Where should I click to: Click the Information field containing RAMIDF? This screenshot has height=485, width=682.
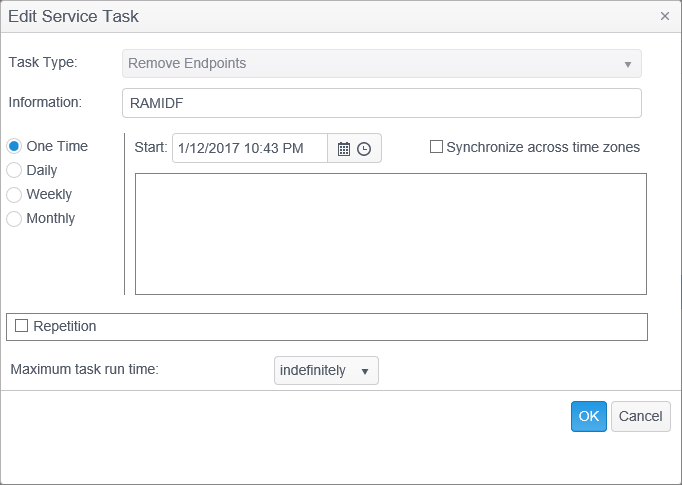380,103
